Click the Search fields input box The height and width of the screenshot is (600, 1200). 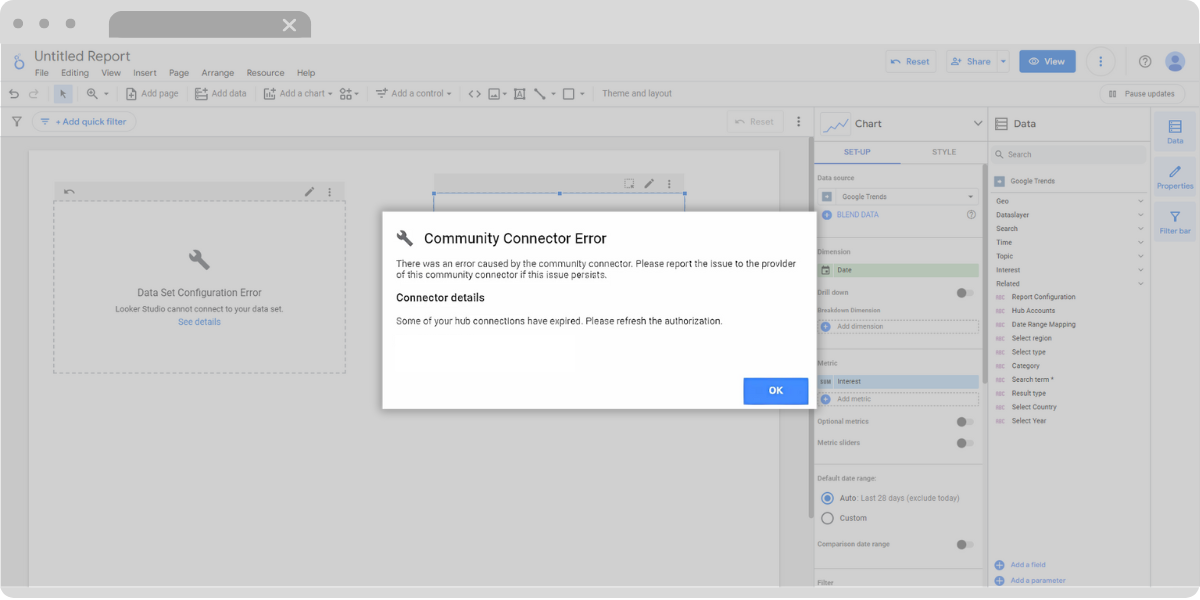[x=1068, y=153]
